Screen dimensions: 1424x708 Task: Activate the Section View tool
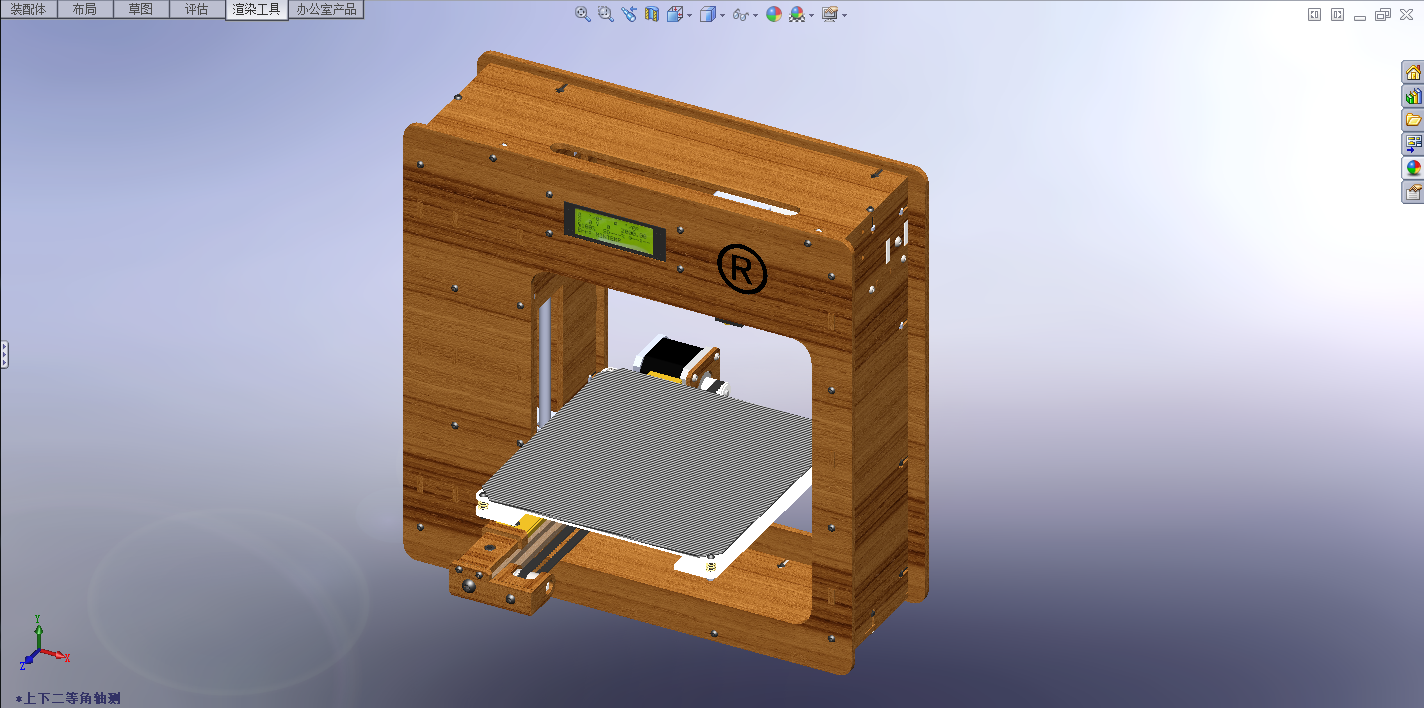[x=651, y=14]
